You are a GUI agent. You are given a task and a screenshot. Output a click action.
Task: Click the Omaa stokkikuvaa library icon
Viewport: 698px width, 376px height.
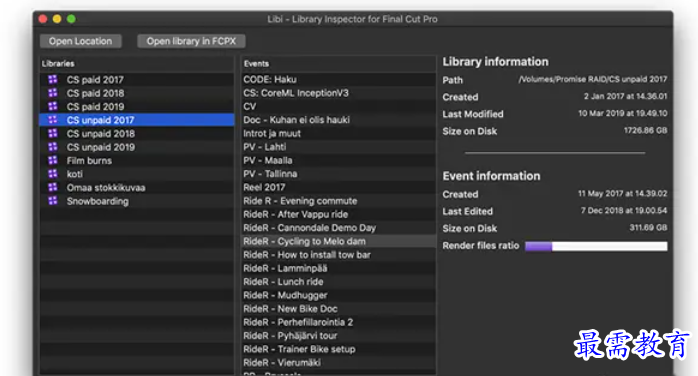pyautogui.click(x=53, y=187)
